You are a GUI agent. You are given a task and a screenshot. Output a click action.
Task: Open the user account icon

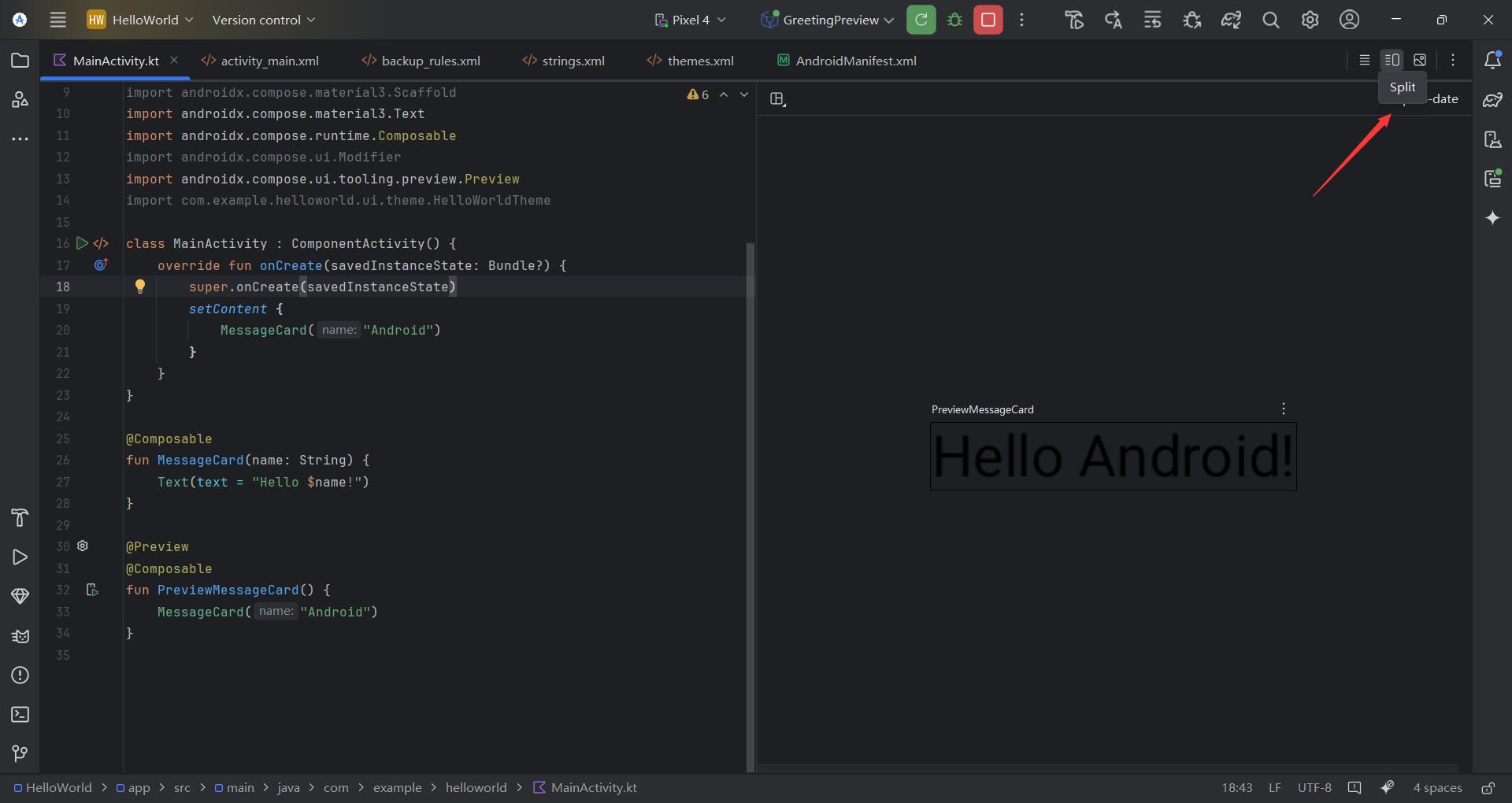[1349, 20]
